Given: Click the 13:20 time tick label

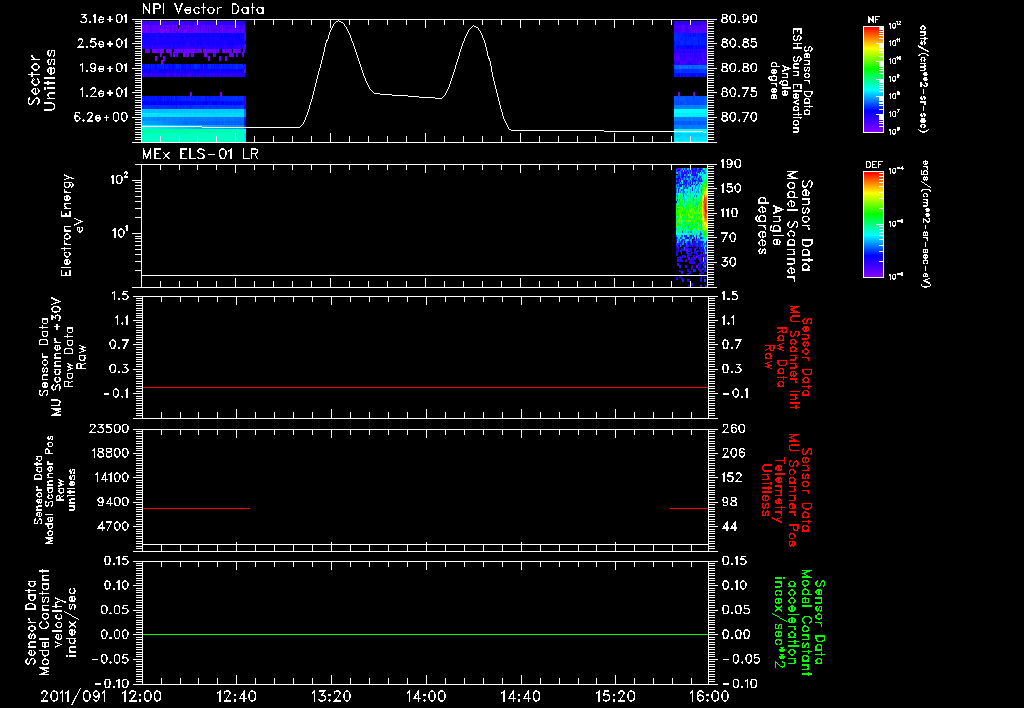Looking at the screenshot, I should click(331, 696).
